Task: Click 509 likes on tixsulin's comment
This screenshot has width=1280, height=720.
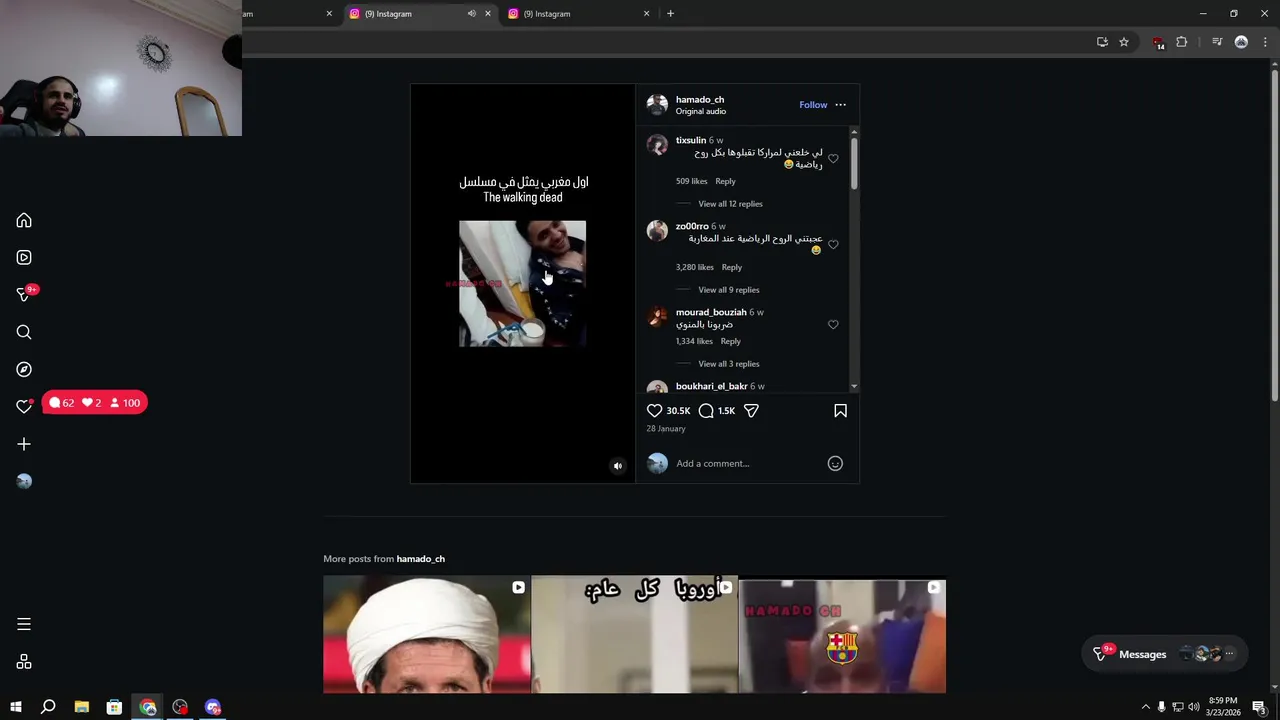Action: point(691,181)
